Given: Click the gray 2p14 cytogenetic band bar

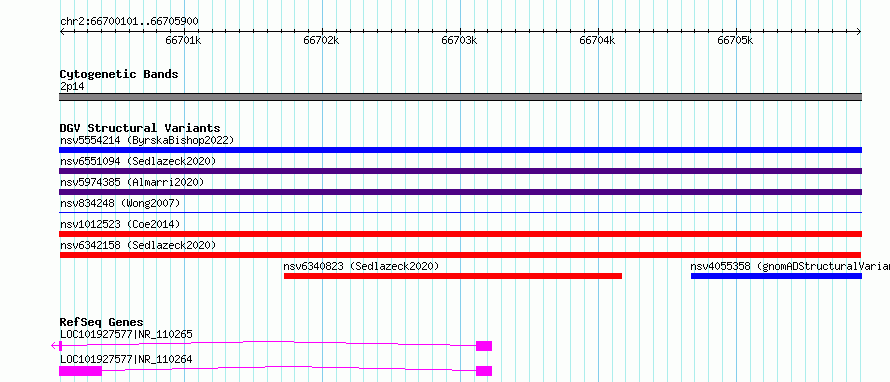Looking at the screenshot, I should click(460, 97).
